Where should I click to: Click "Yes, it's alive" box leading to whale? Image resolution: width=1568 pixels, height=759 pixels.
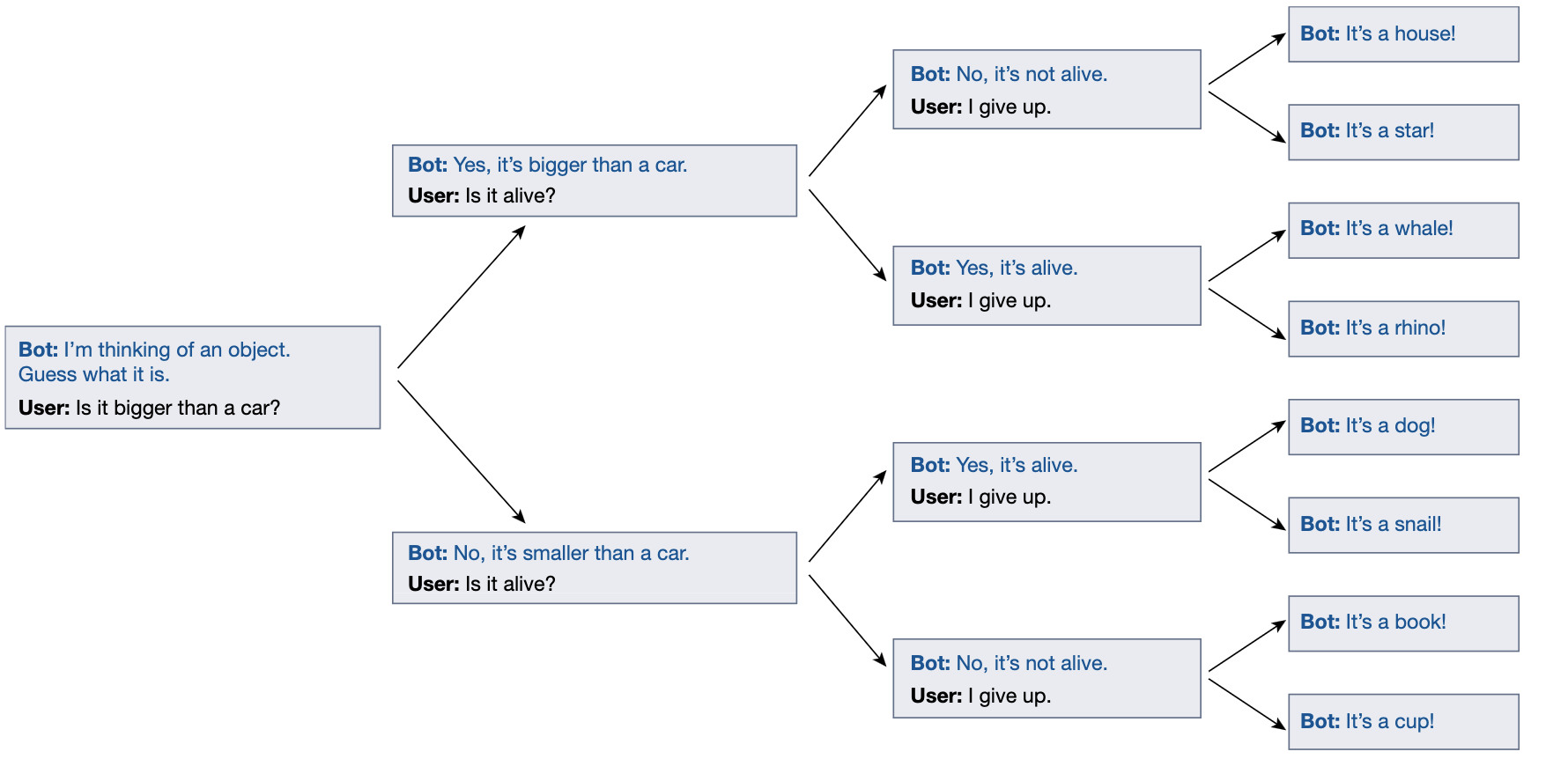click(1046, 285)
